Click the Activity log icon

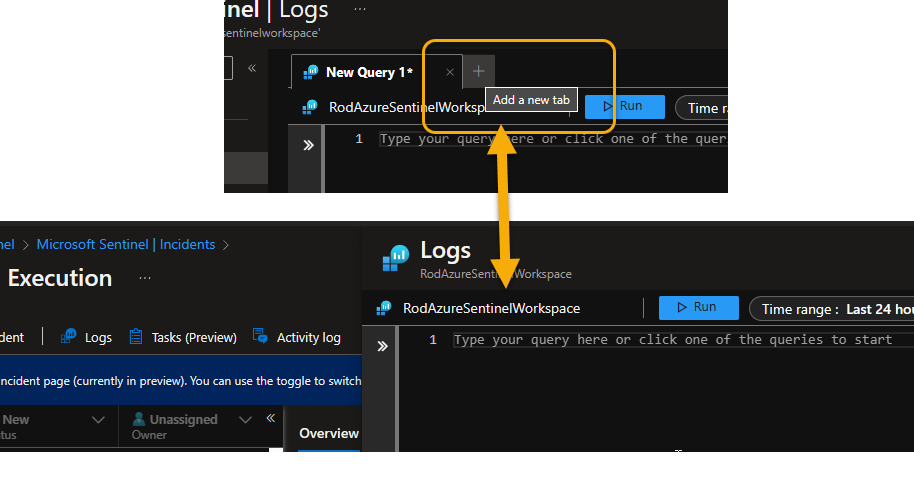click(x=260, y=335)
